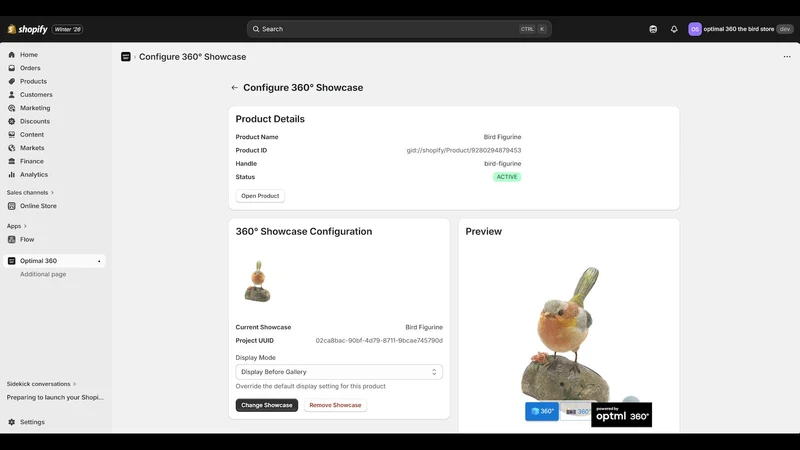Screen dimensions: 800x450
Task: Click the Optimal 360 app icon in sidebar
Action: click(12, 261)
